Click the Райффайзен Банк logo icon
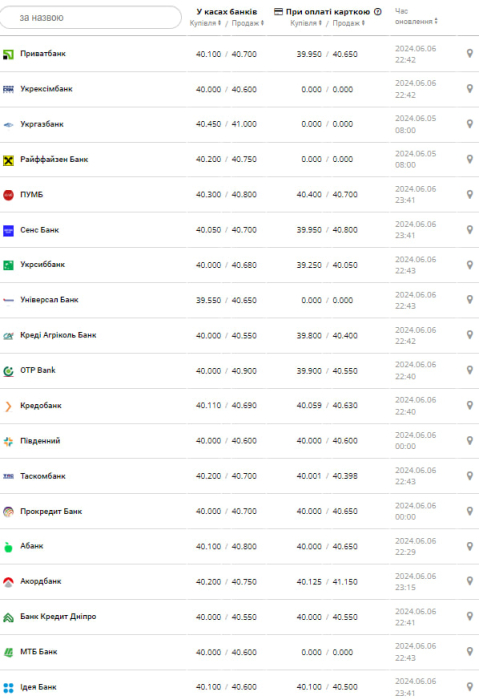The width and height of the screenshot is (479, 700). 8,160
